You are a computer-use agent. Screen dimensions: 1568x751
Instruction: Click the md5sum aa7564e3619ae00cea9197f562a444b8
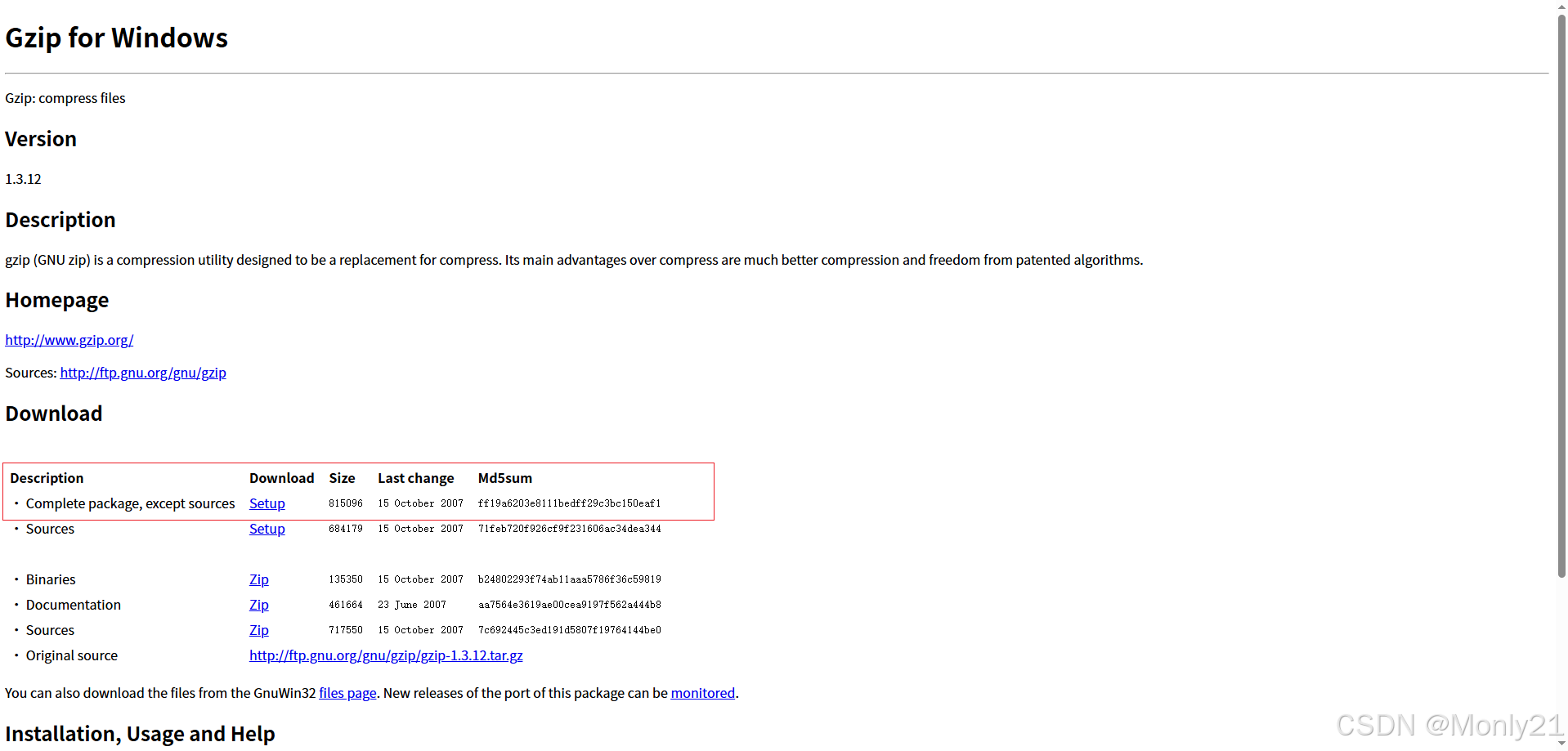[570, 605]
